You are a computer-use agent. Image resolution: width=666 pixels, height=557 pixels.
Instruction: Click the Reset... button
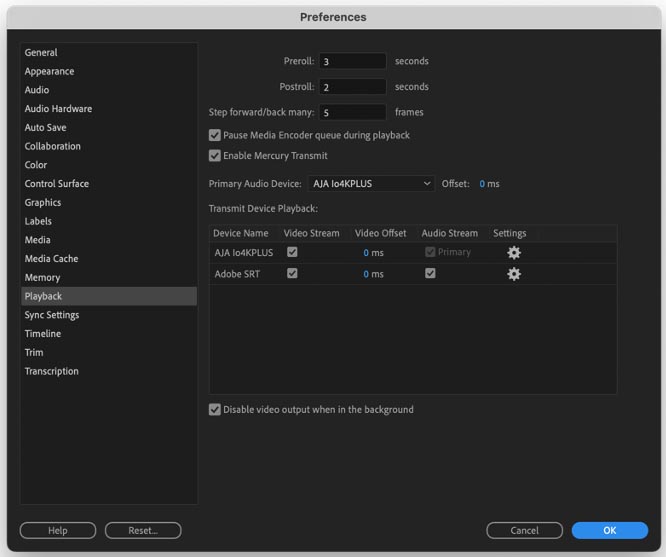coord(143,530)
